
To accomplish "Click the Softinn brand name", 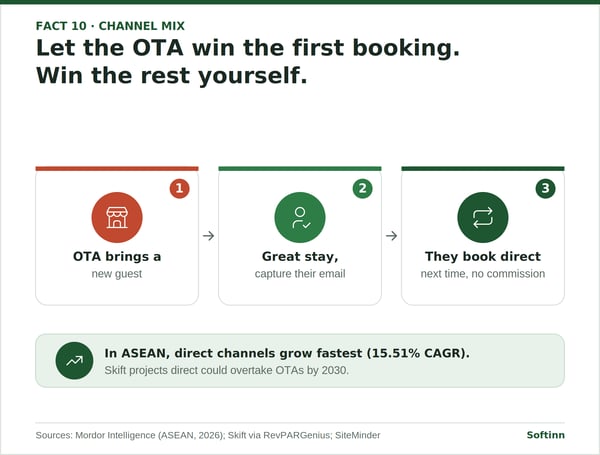I will tap(546, 435).
